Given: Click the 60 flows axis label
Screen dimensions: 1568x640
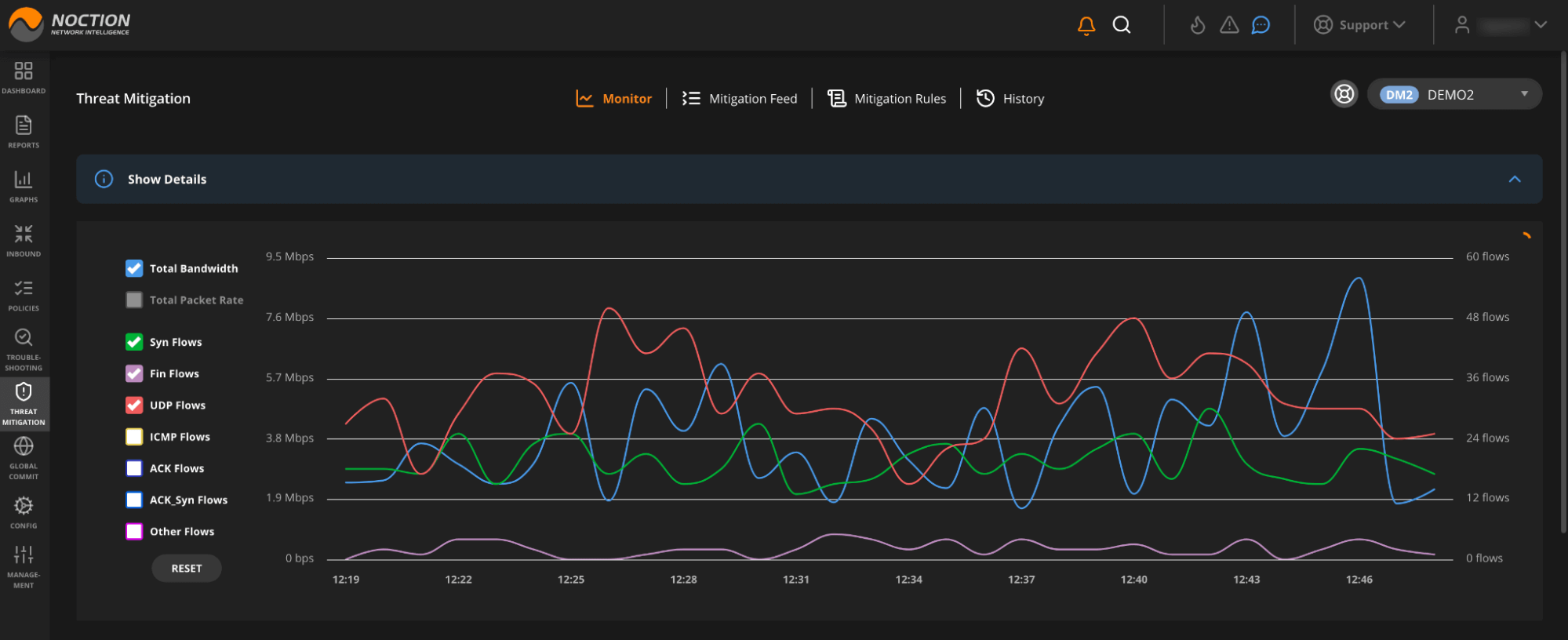Looking at the screenshot, I should tap(1487, 256).
